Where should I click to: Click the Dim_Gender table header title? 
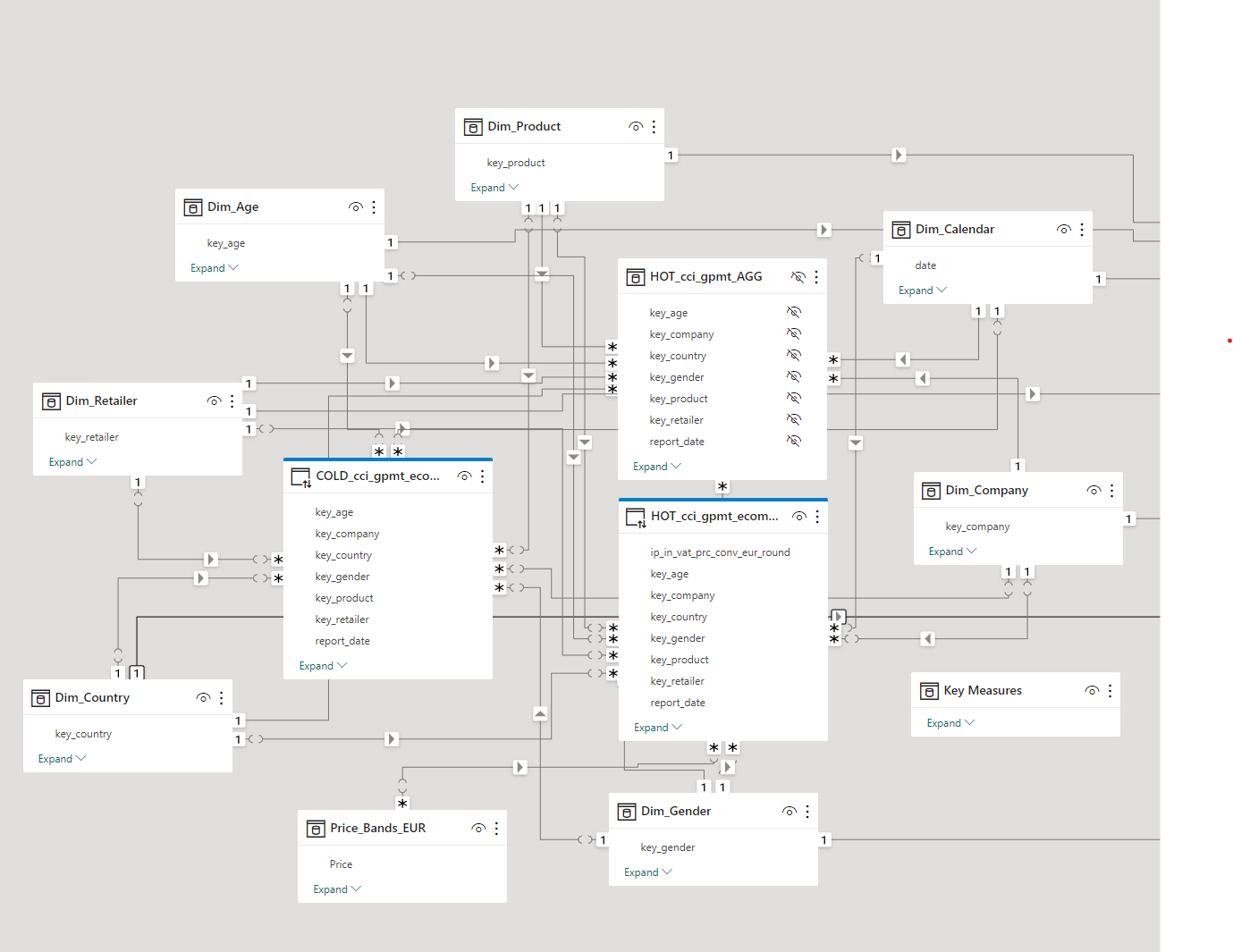coord(676,812)
